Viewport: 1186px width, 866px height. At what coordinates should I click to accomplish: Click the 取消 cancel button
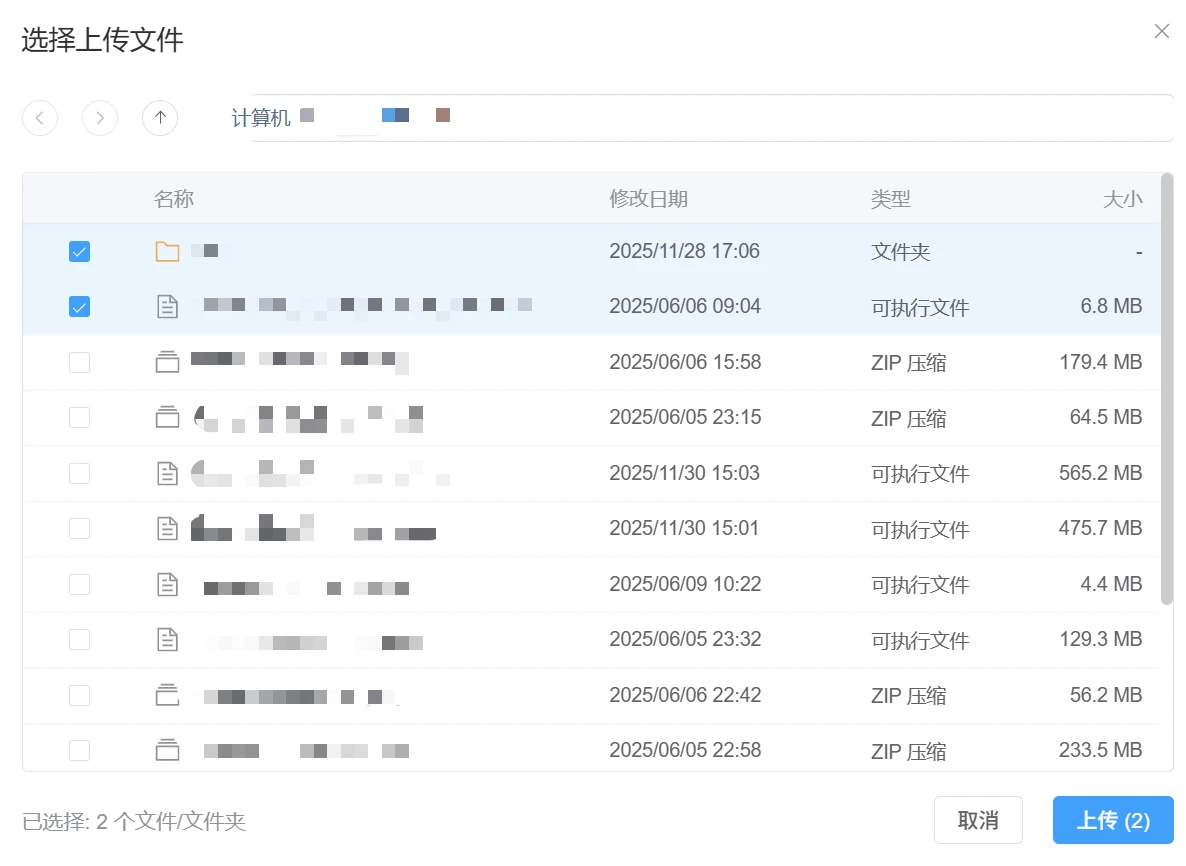[978, 820]
